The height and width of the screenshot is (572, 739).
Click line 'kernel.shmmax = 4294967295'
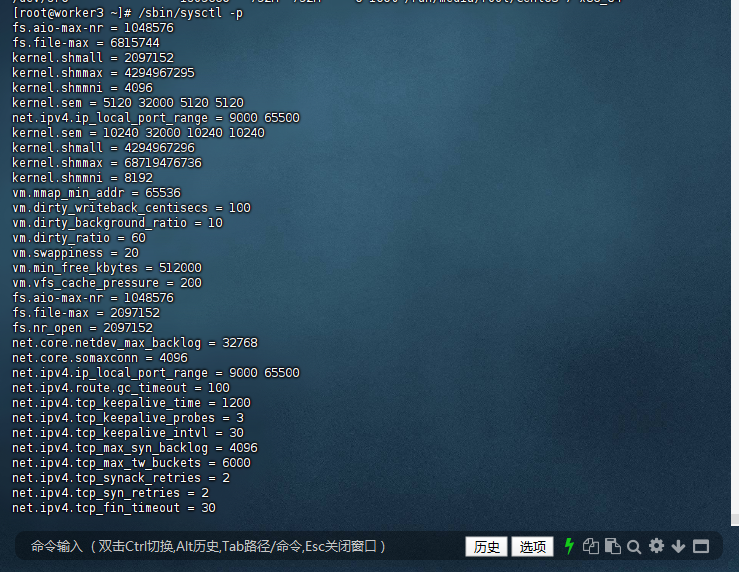click(103, 73)
